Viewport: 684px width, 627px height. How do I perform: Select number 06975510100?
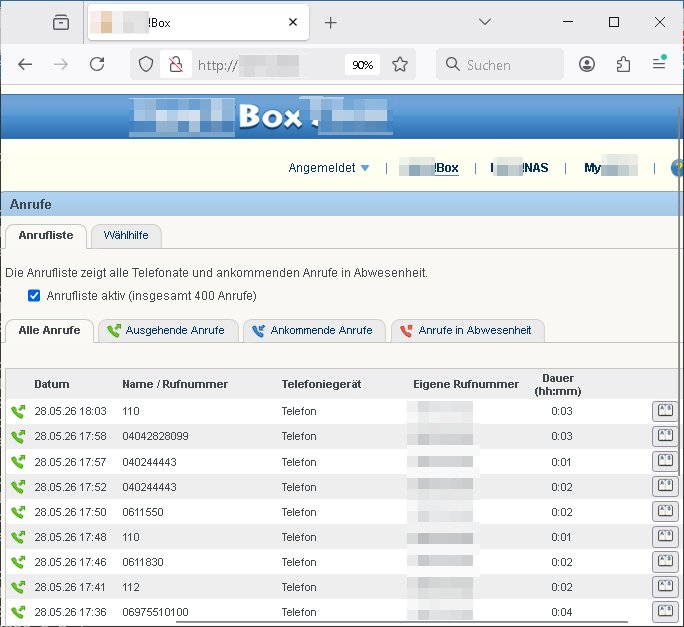(x=155, y=612)
